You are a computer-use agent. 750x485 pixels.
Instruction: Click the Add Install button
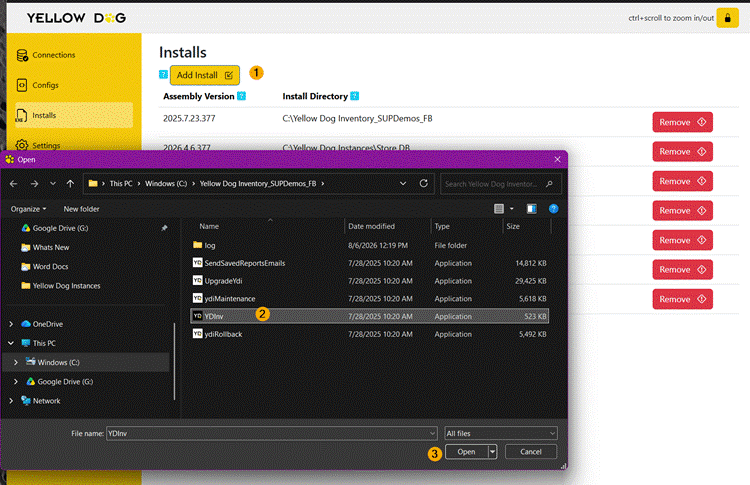pos(205,75)
